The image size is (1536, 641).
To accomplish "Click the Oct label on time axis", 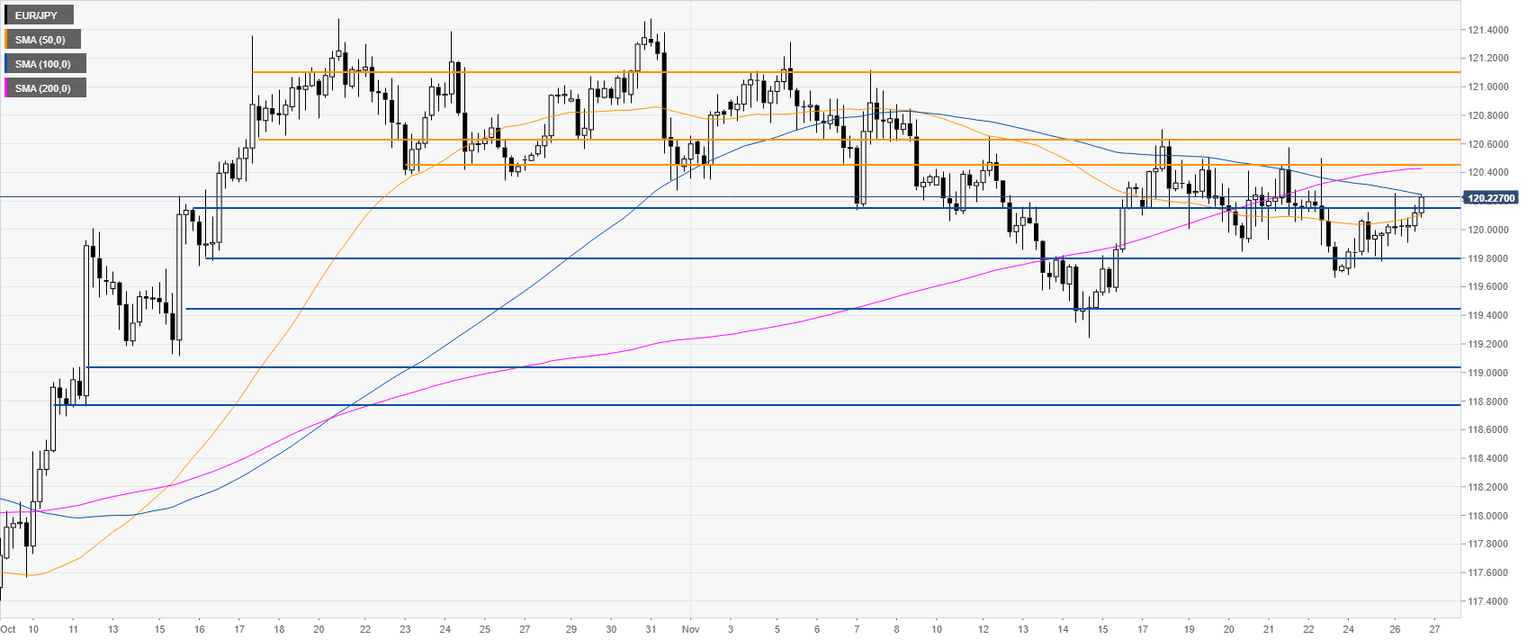I will click(x=8, y=631).
